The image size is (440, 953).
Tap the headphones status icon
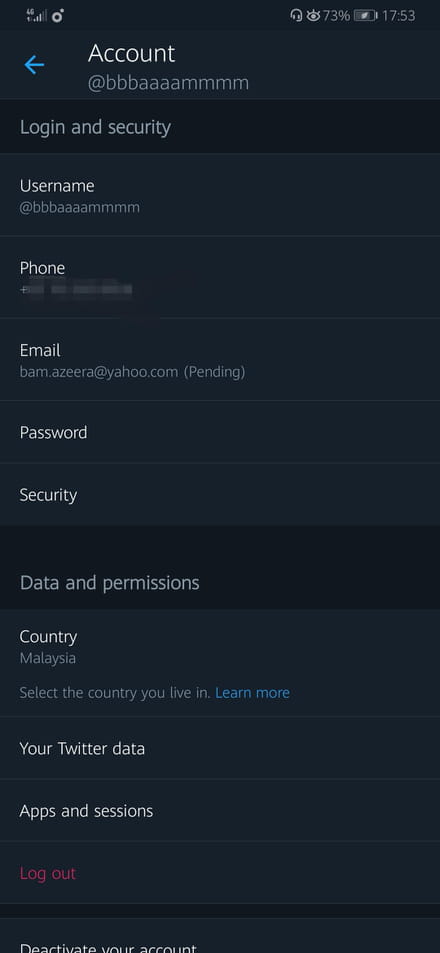point(297,16)
